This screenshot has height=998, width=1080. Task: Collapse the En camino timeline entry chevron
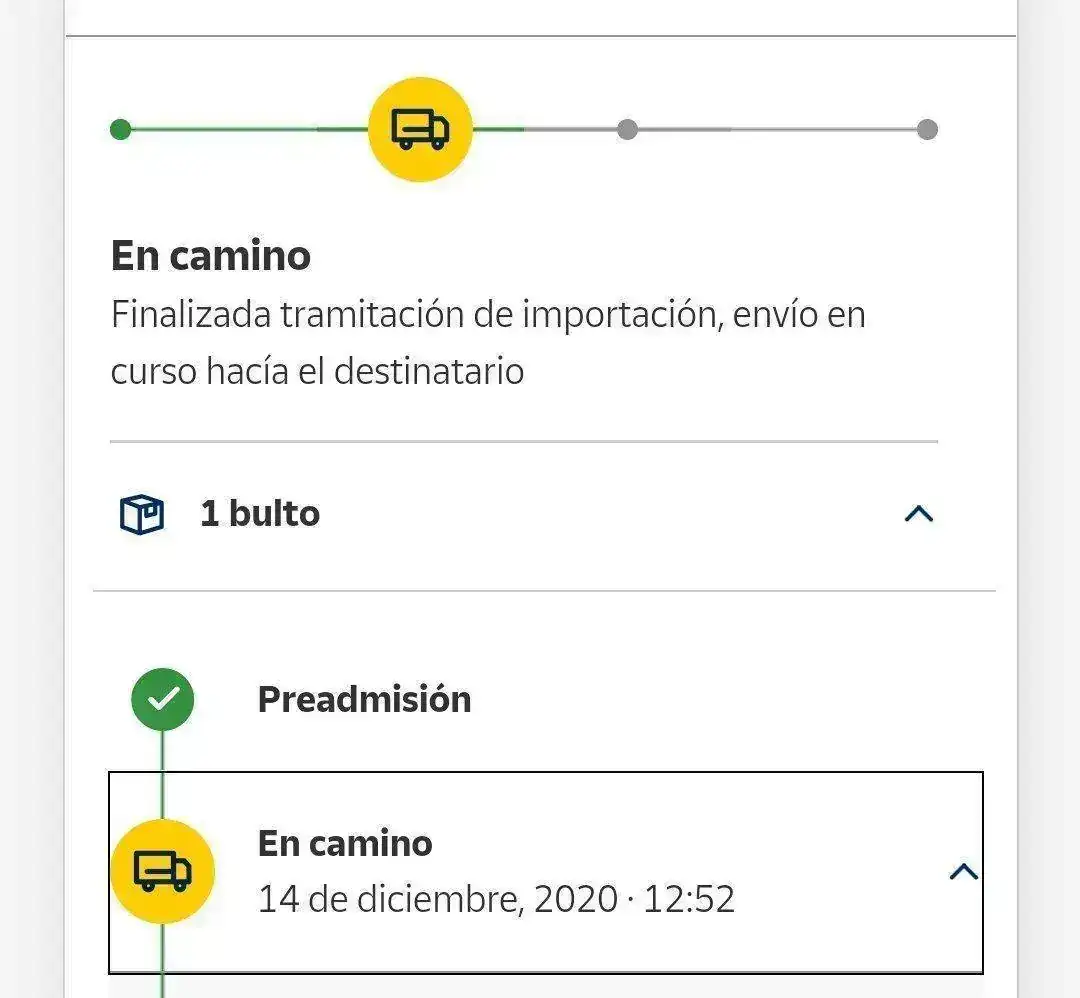(962, 871)
